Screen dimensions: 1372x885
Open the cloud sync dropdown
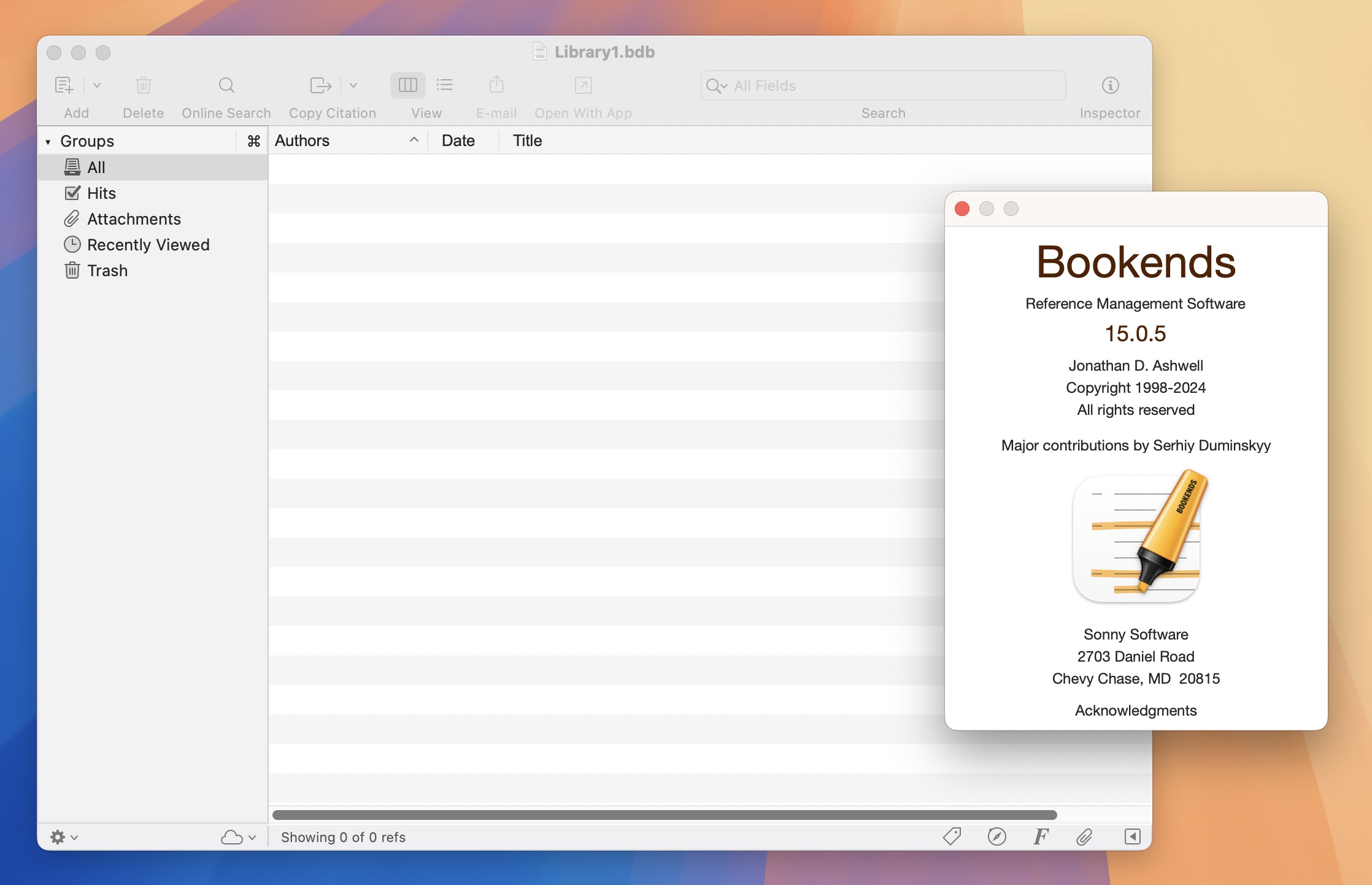(x=238, y=837)
